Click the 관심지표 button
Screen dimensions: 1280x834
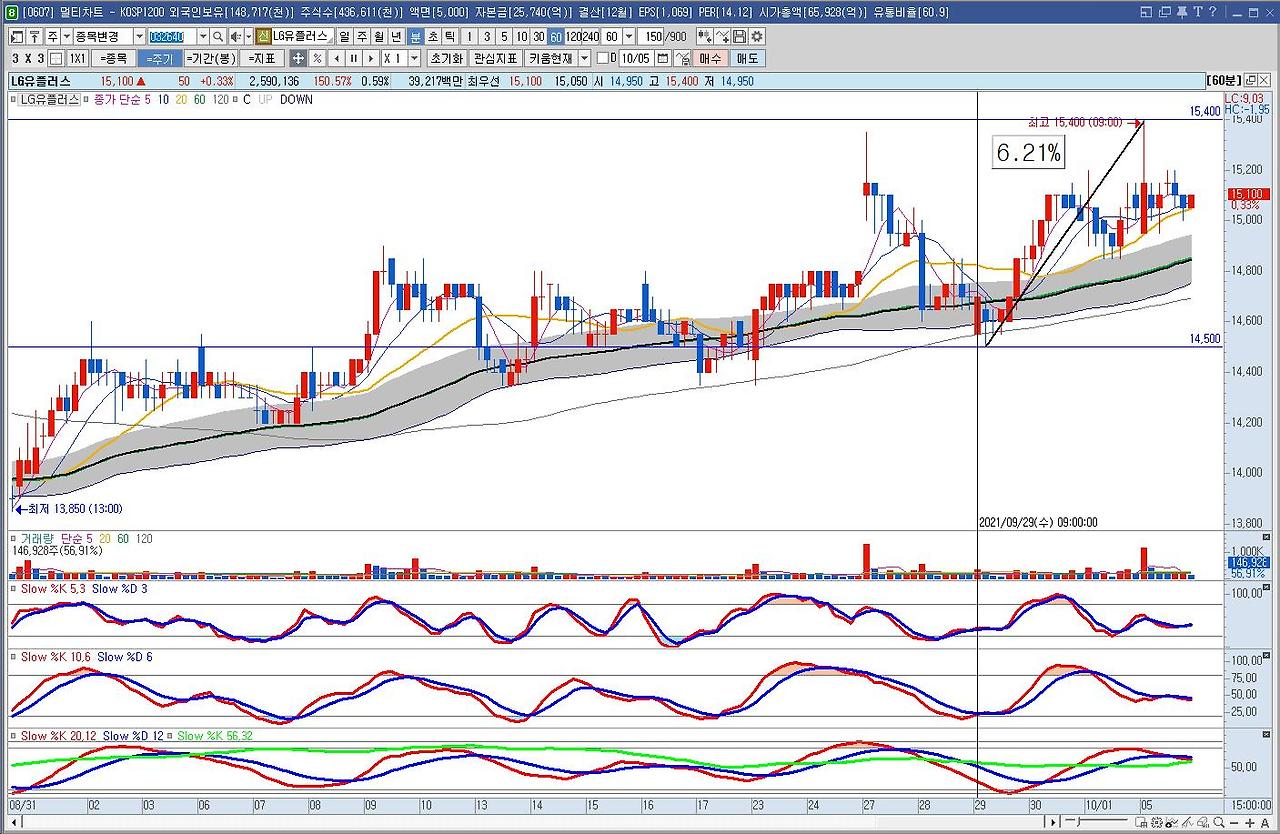pos(496,58)
